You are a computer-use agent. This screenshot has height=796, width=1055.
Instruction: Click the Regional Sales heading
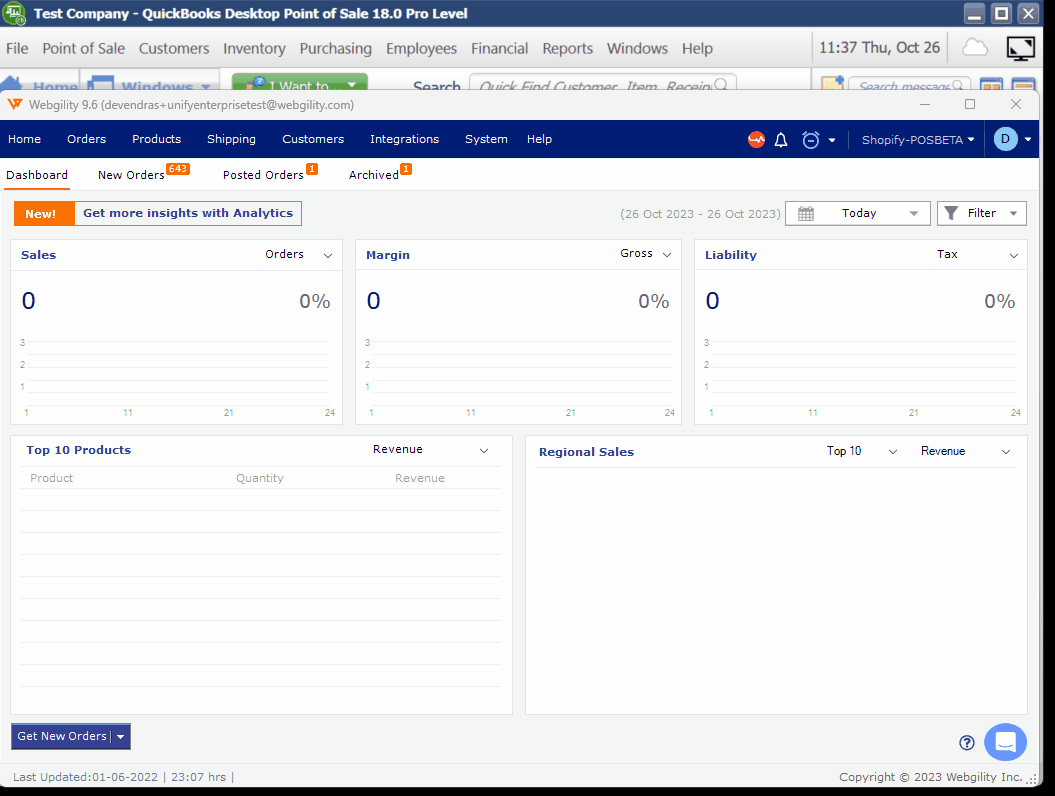pyautogui.click(x=586, y=452)
